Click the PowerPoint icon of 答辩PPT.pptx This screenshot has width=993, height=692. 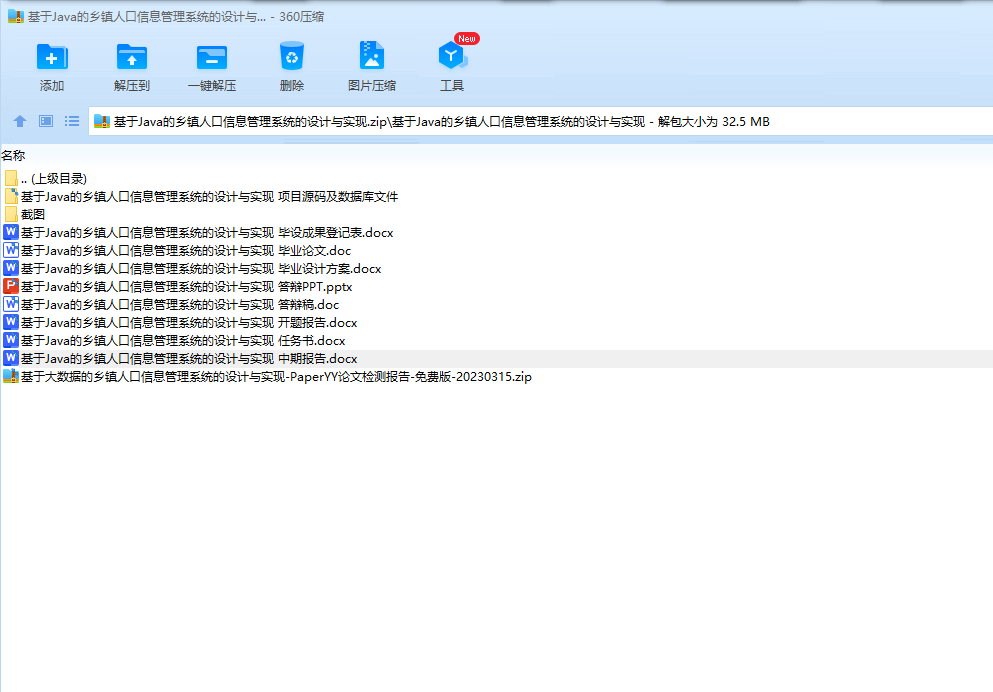11,286
